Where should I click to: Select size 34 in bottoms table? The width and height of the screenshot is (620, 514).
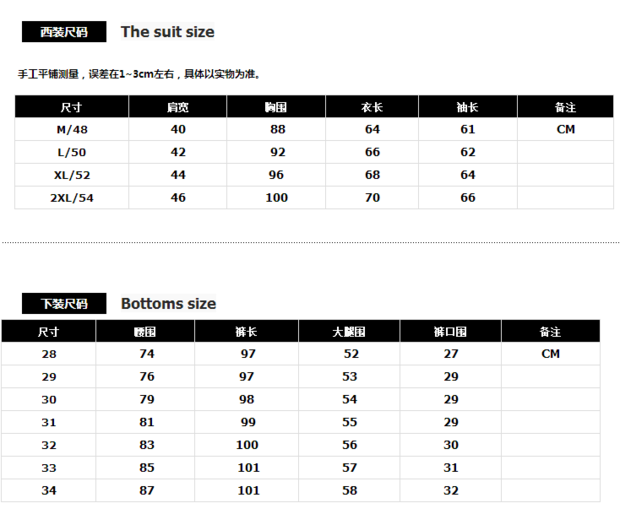(49, 491)
